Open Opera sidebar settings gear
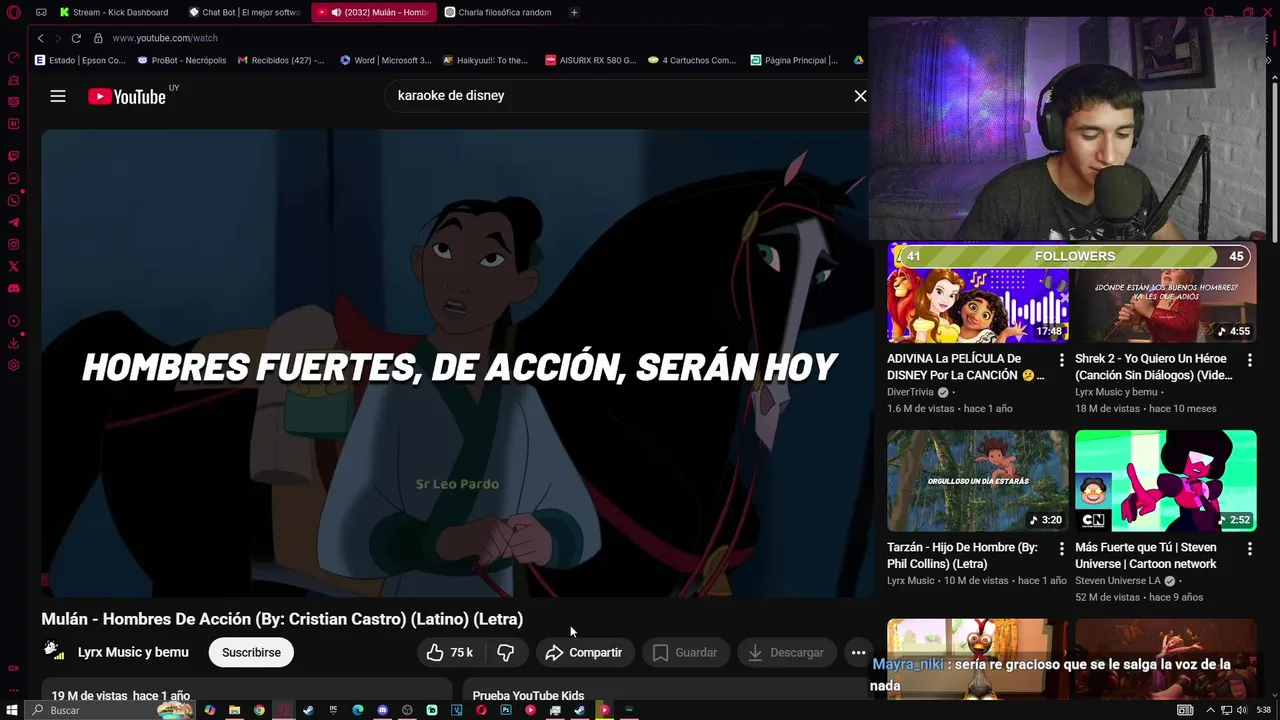 pos(14,365)
